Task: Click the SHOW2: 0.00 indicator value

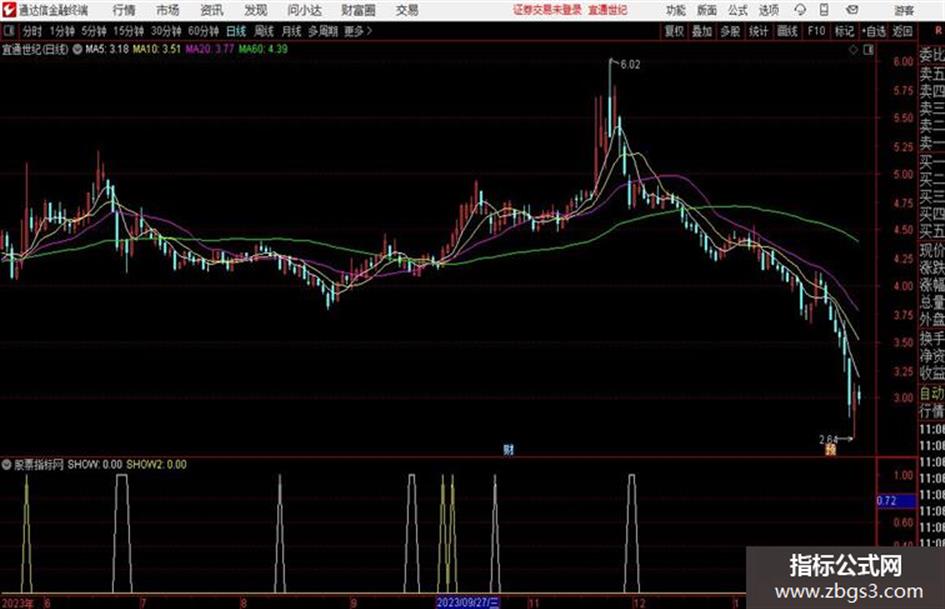Action: 156,465
